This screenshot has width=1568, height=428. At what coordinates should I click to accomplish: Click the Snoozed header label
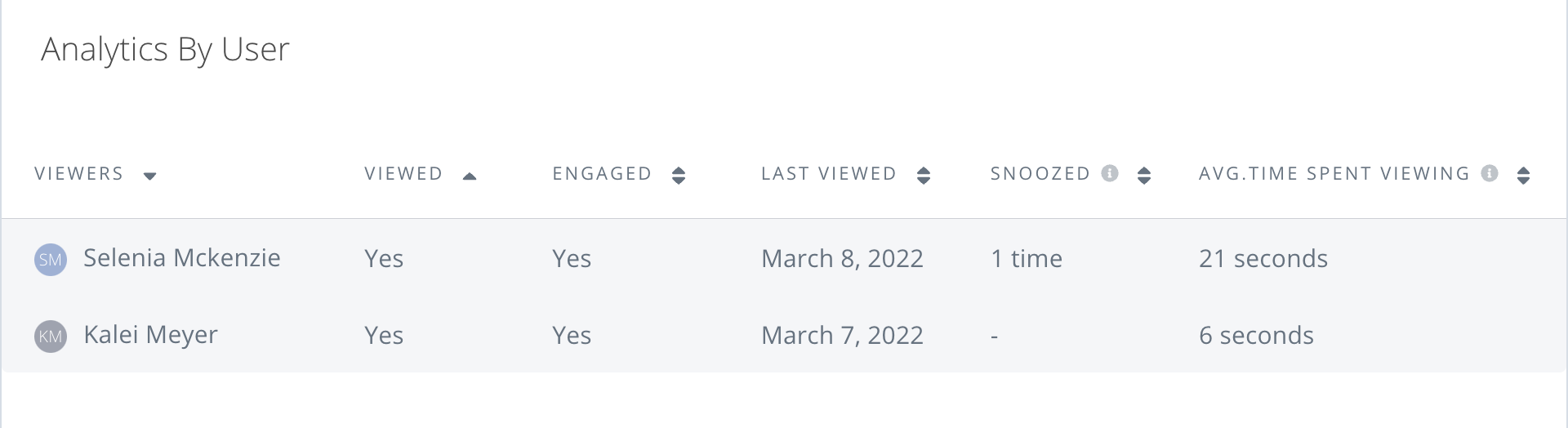(1040, 174)
